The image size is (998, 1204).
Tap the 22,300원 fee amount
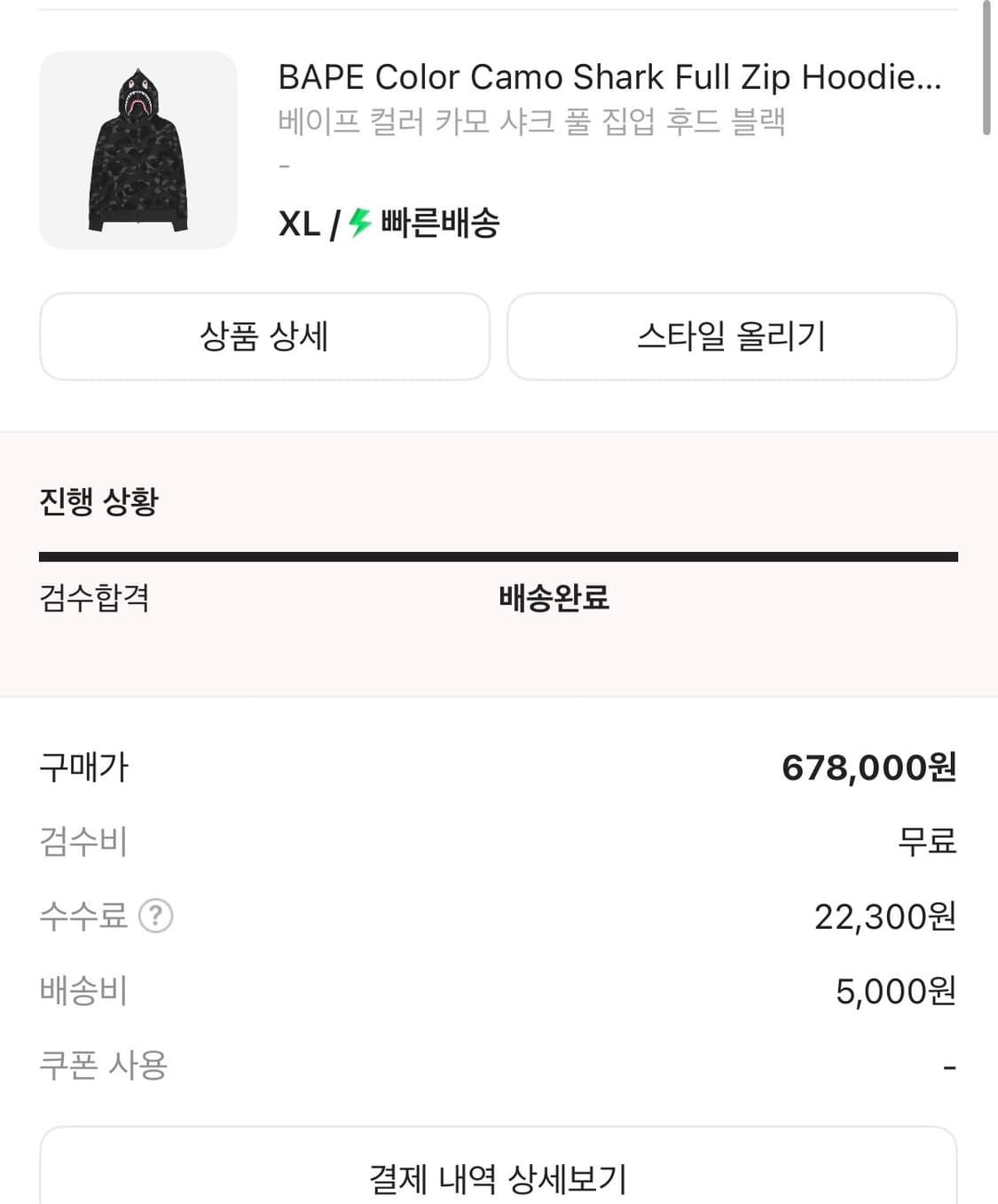pyautogui.click(x=884, y=917)
